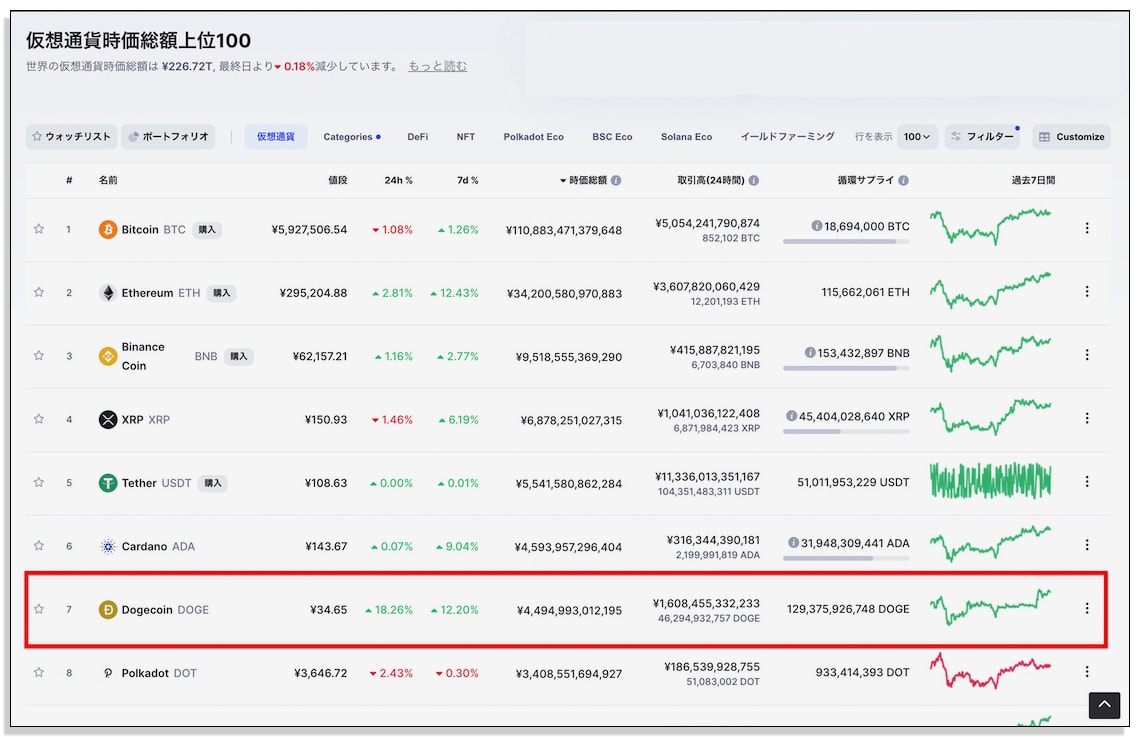Click XRP circulating supply progress bar

pyautogui.click(x=846, y=431)
